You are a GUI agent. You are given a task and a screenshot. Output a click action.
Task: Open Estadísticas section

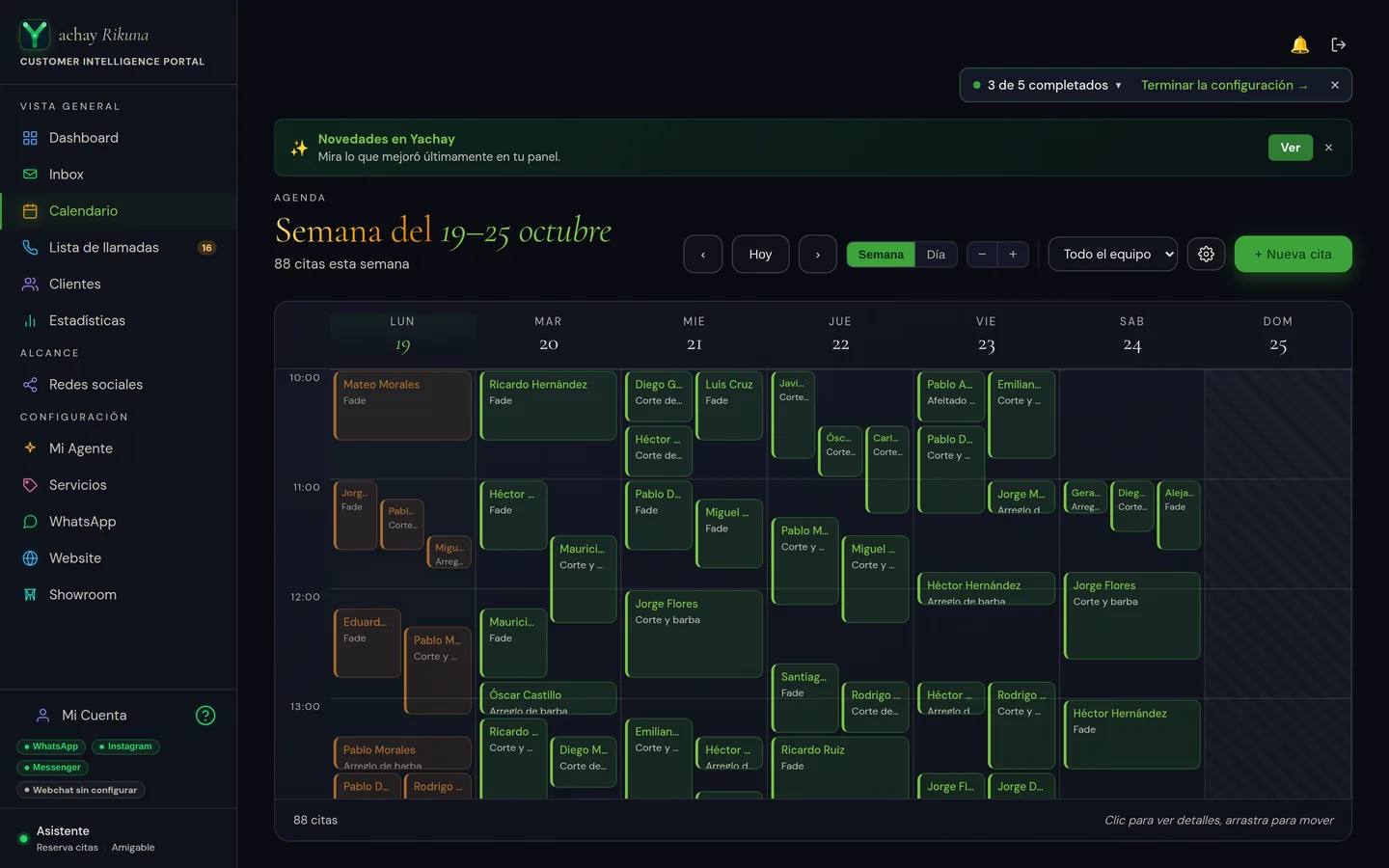[119, 321]
